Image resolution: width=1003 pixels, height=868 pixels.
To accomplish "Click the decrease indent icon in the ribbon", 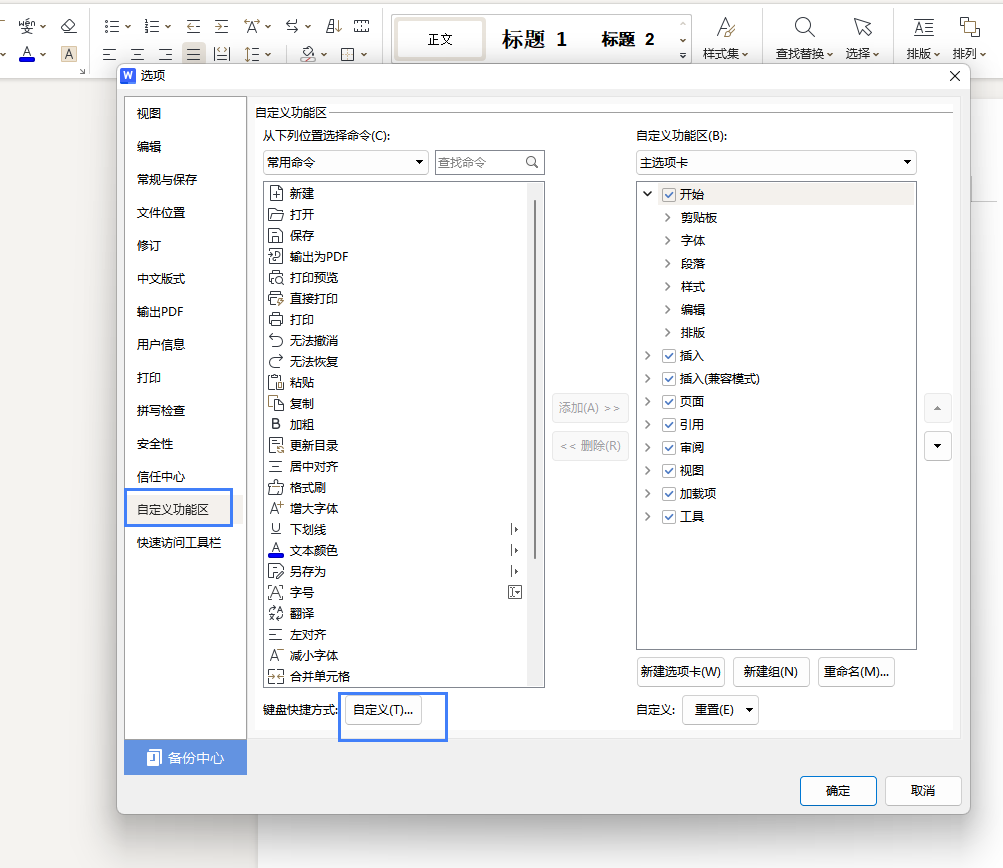I will (193, 26).
